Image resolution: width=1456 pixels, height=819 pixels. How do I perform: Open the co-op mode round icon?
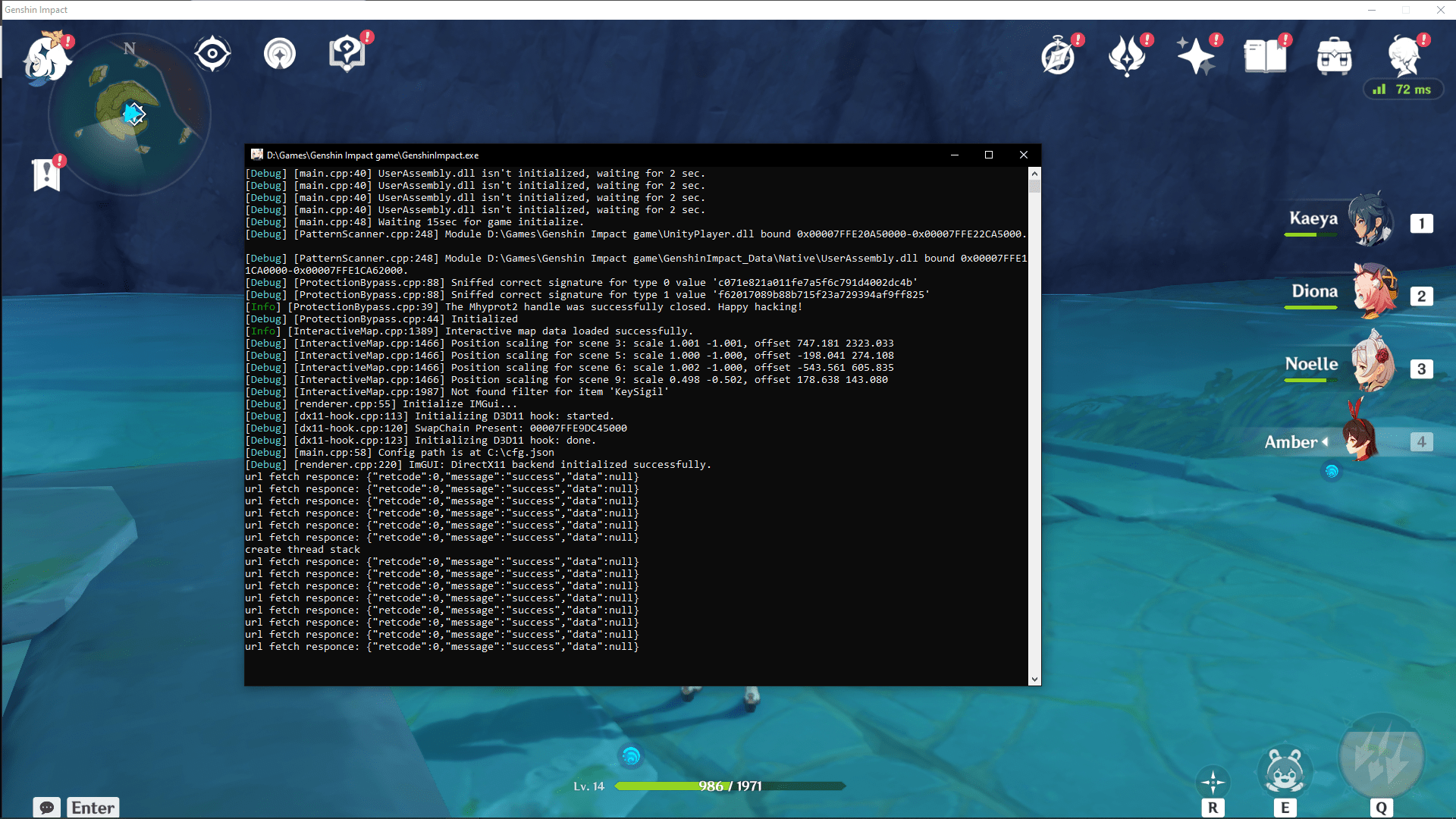280,54
